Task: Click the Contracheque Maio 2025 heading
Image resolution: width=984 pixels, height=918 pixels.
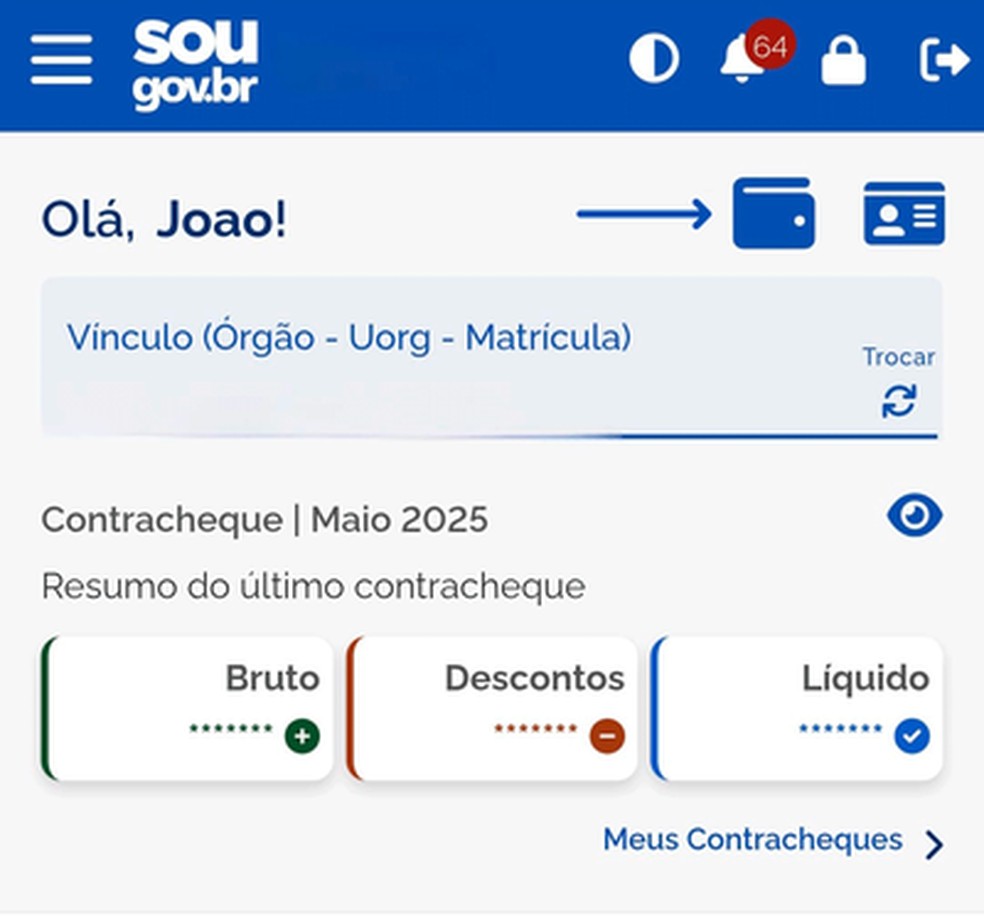Action: [x=264, y=519]
